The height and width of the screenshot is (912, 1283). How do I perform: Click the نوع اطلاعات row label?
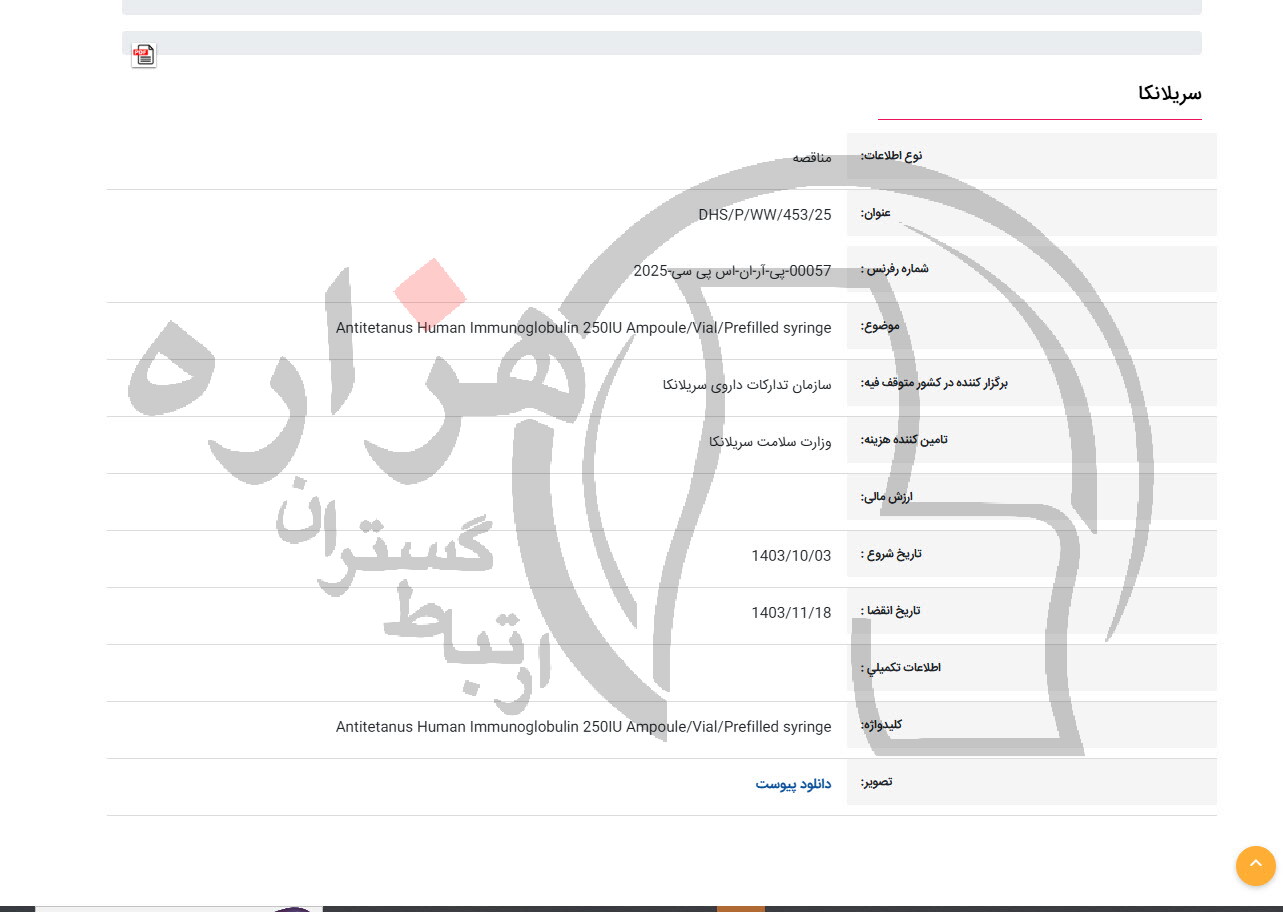click(890, 155)
